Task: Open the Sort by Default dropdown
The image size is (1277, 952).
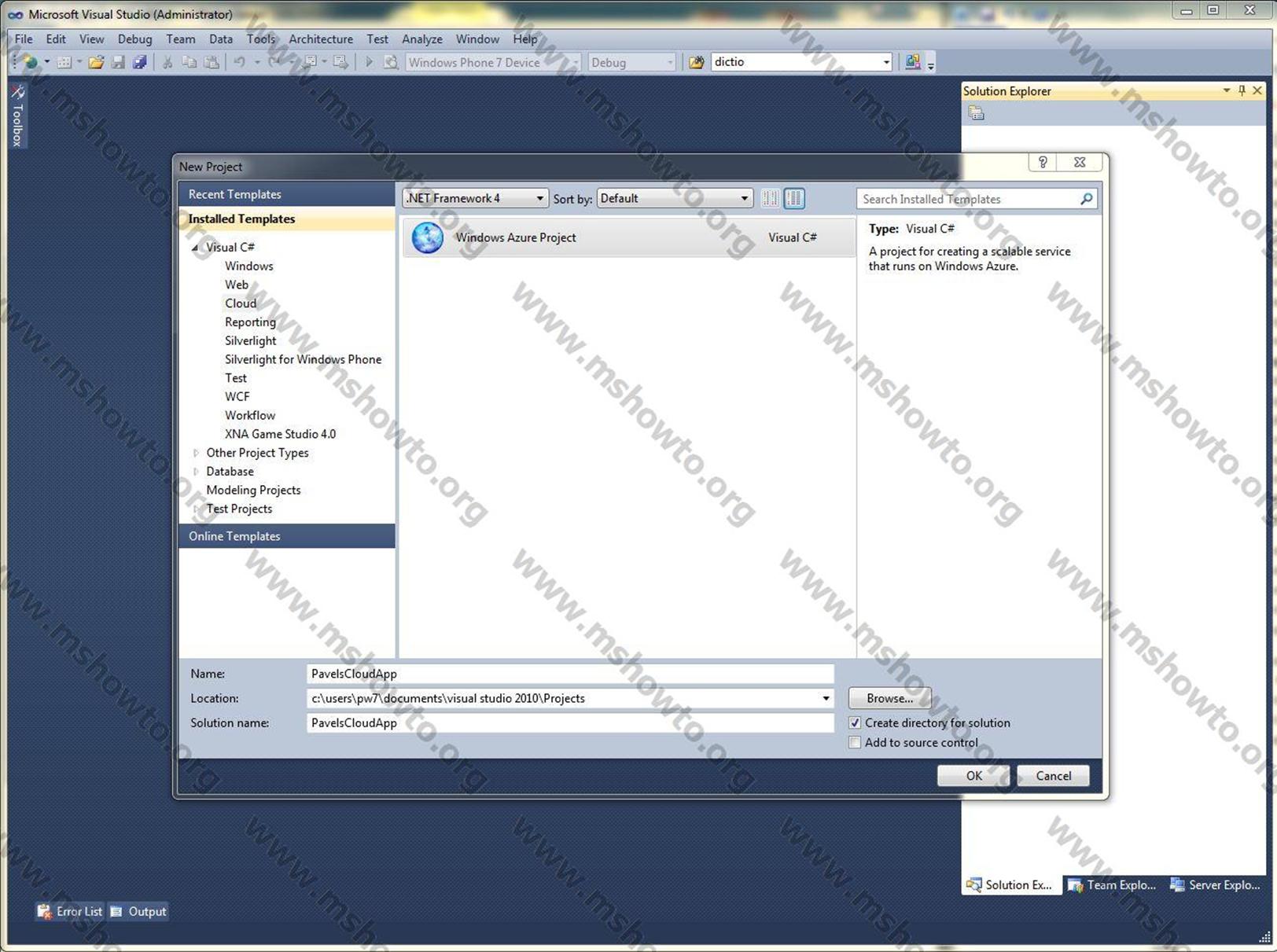Action: tap(675, 199)
